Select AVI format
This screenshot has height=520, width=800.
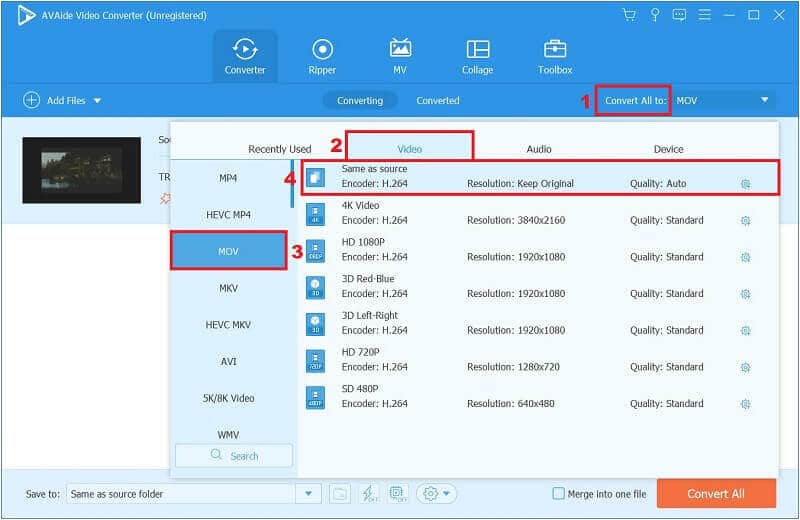pyautogui.click(x=230, y=362)
